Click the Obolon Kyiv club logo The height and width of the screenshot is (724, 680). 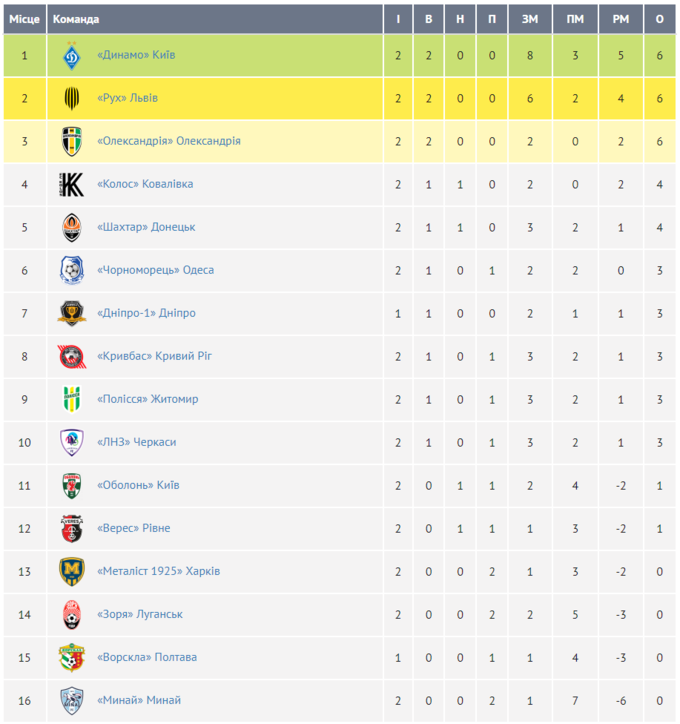(x=72, y=486)
